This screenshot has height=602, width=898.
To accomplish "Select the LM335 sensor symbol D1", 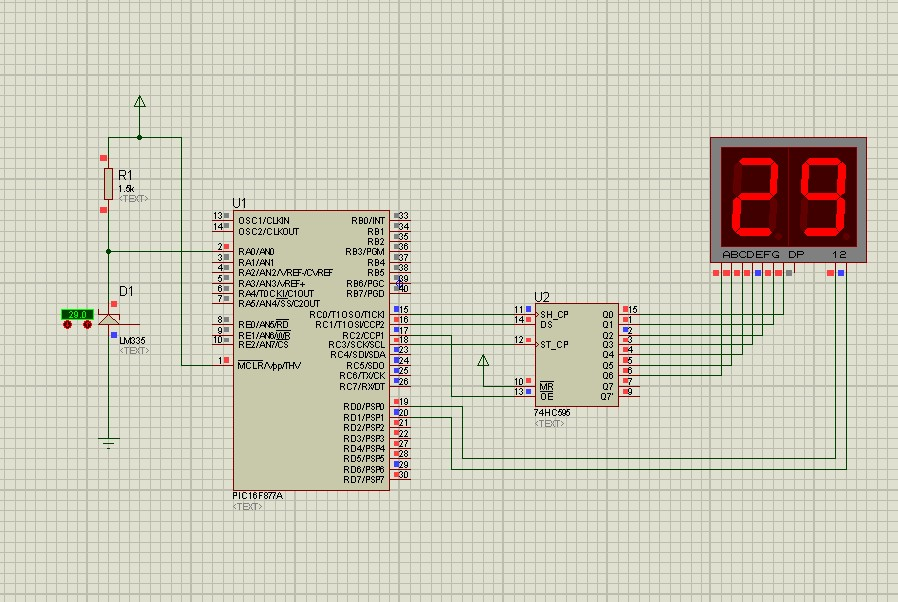I will [x=109, y=317].
